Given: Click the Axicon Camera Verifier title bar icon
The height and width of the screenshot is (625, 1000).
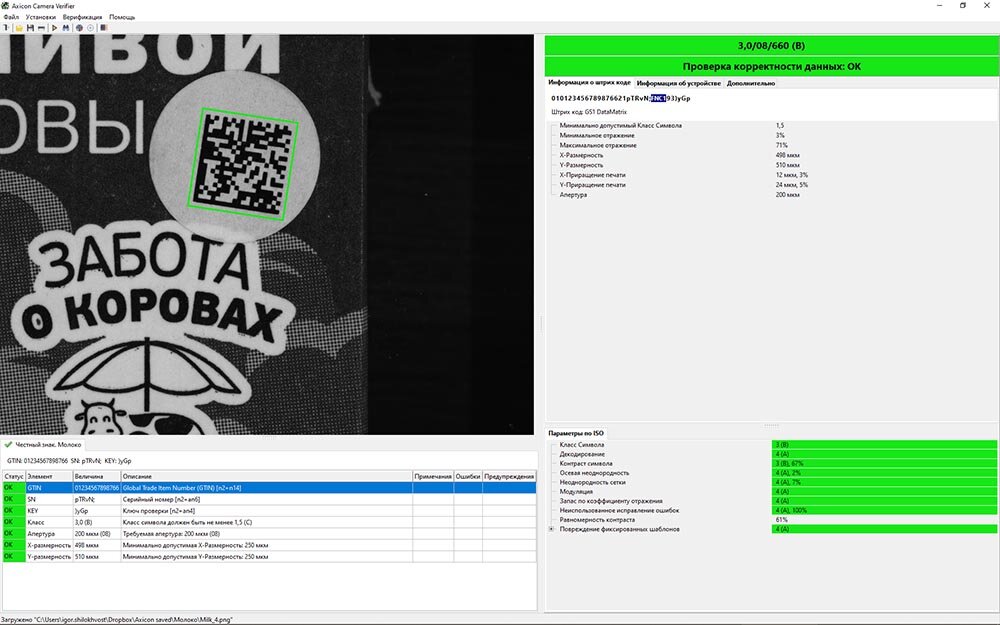Looking at the screenshot, I should point(5,6).
